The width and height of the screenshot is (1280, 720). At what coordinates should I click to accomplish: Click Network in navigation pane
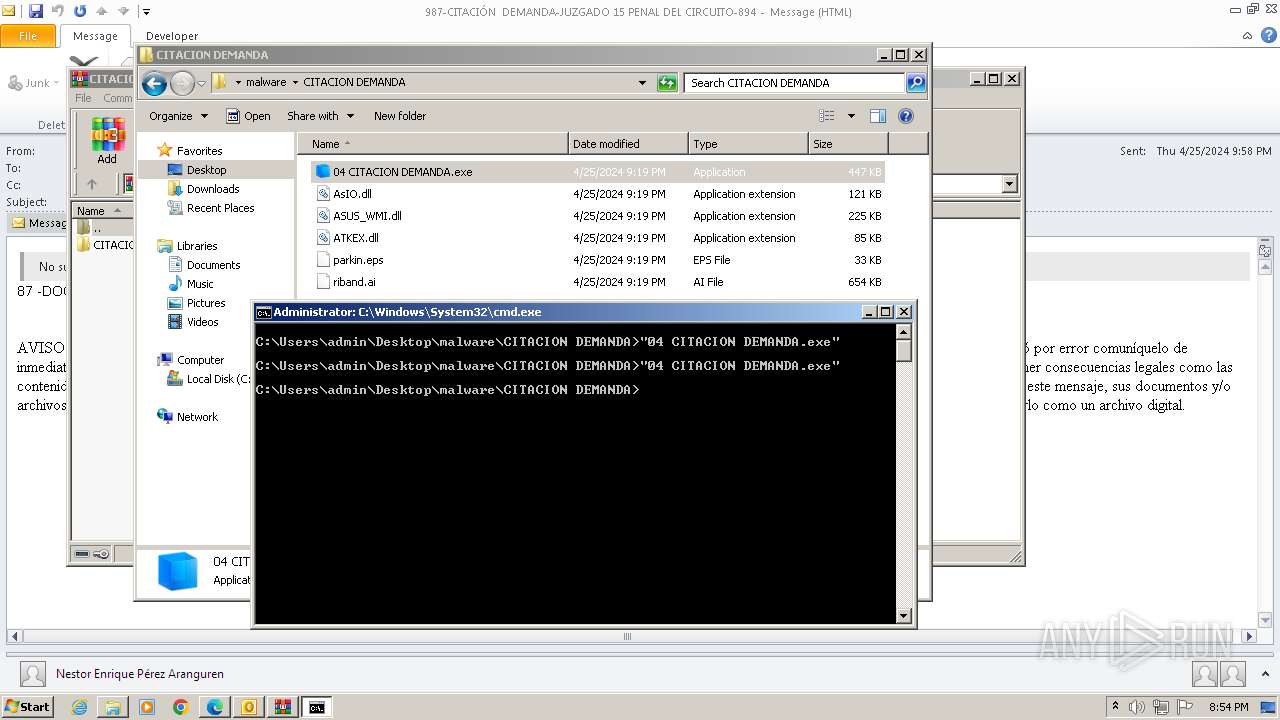197,417
